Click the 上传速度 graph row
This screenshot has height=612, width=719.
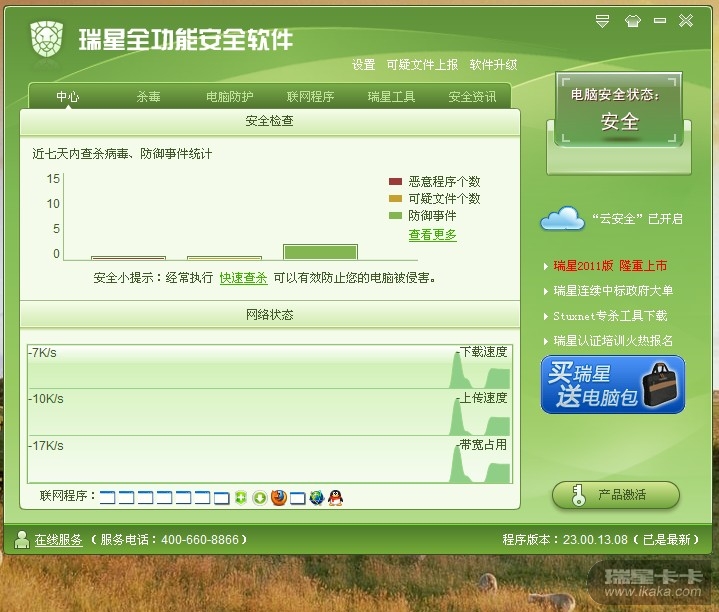(270, 412)
